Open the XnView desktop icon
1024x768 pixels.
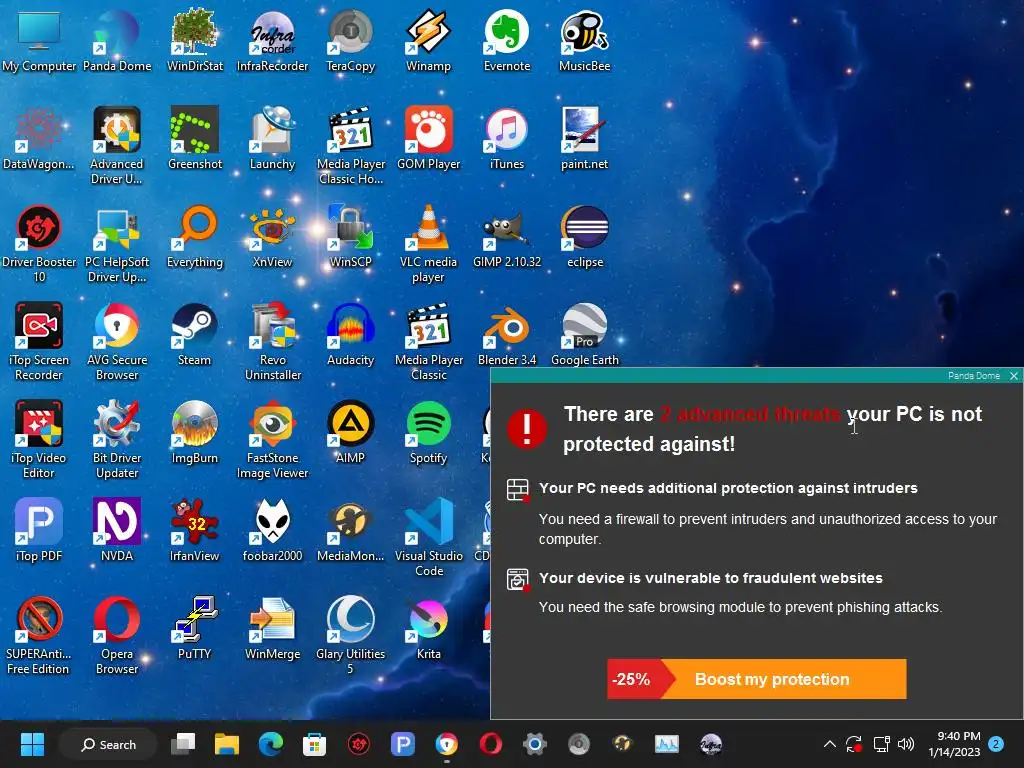272,236
